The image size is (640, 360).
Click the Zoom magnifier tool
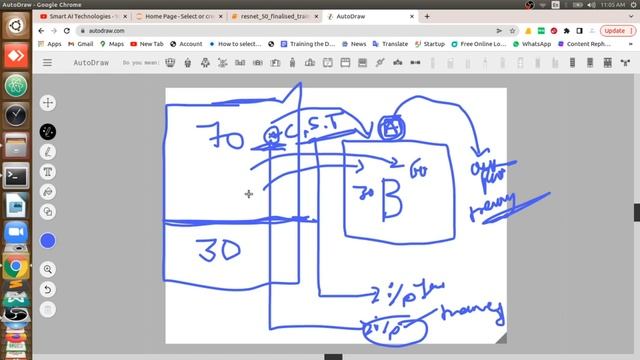click(48, 269)
